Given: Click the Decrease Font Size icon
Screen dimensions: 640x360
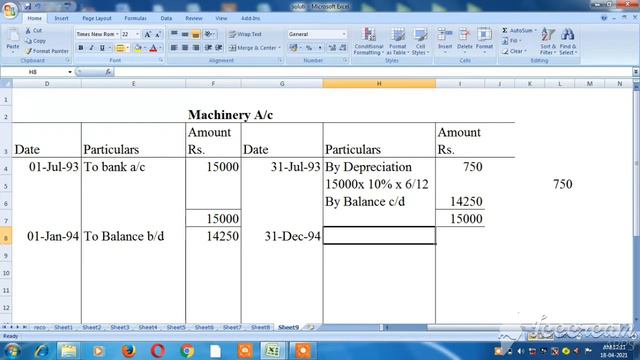Looking at the screenshot, I should pos(158,34).
